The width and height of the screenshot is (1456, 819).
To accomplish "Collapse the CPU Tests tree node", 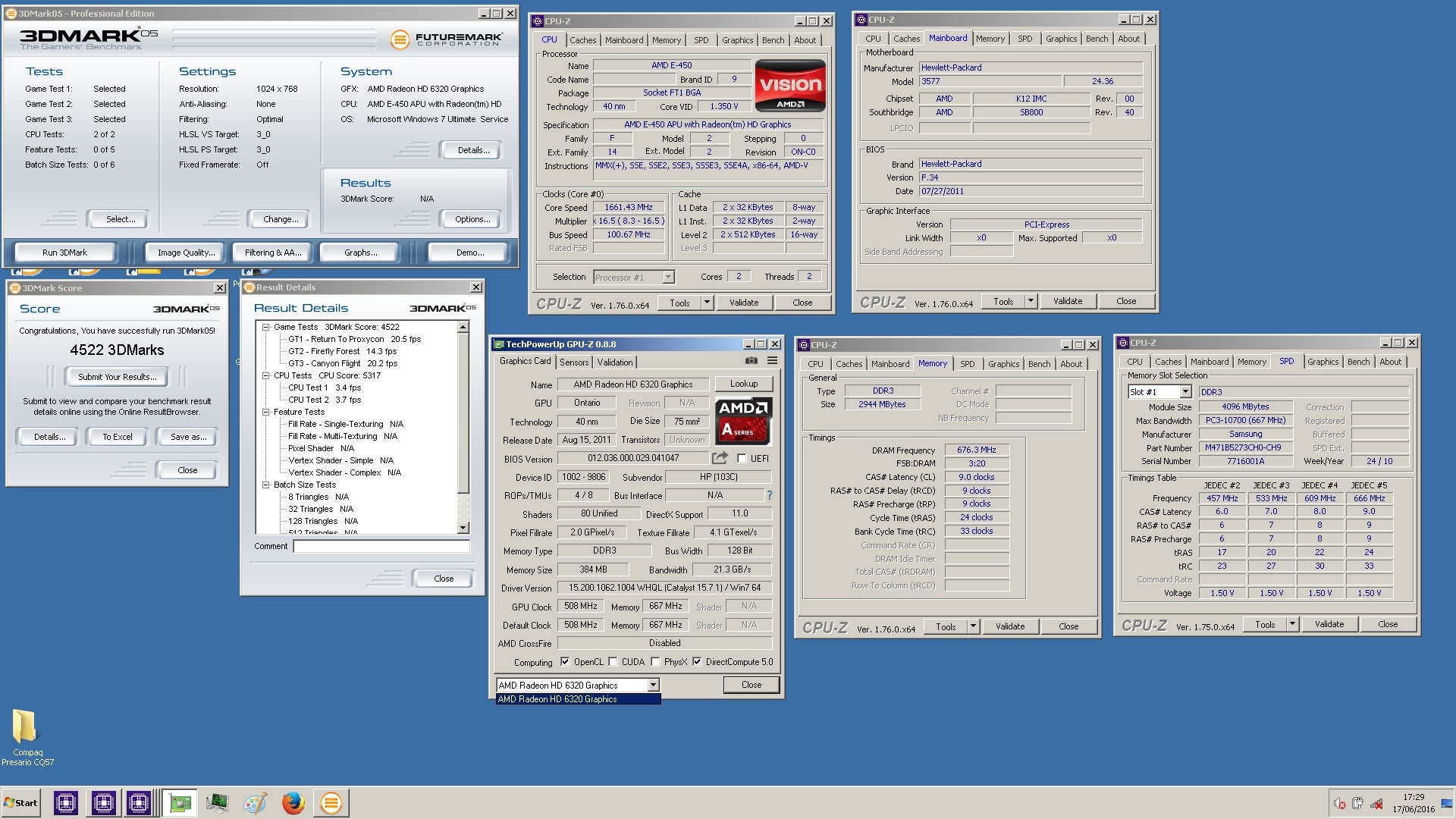I will [x=266, y=375].
